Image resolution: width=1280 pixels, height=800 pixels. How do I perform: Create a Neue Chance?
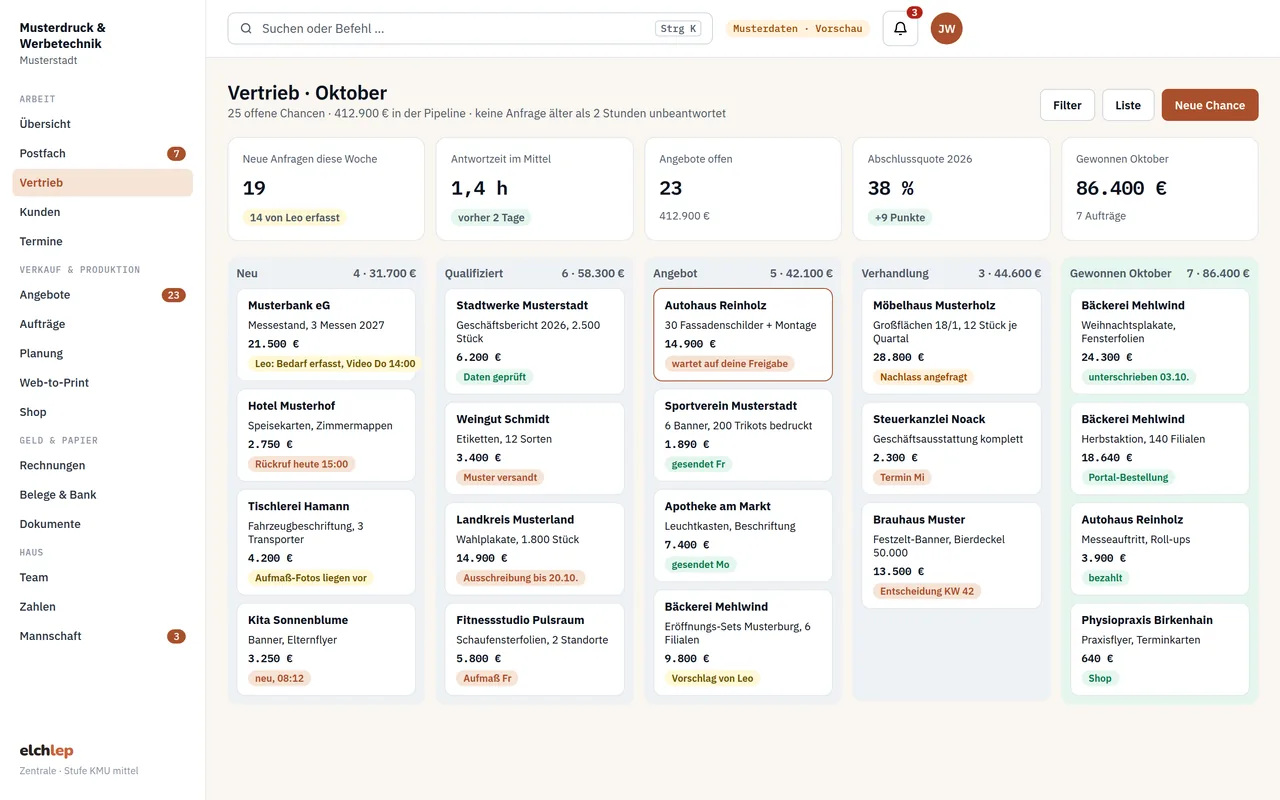tap(1210, 105)
